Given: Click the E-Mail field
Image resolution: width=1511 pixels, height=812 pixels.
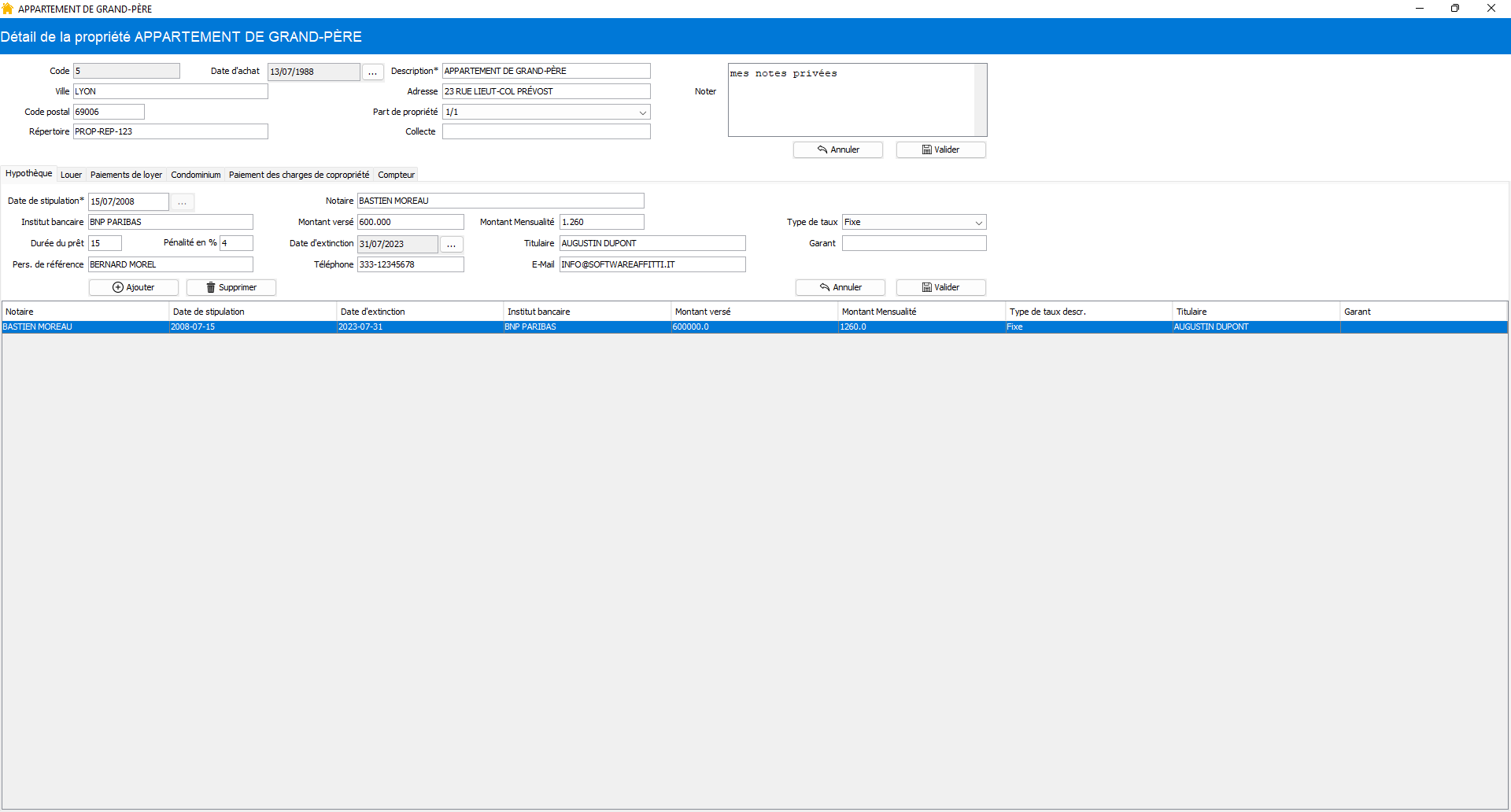Looking at the screenshot, I should point(652,264).
